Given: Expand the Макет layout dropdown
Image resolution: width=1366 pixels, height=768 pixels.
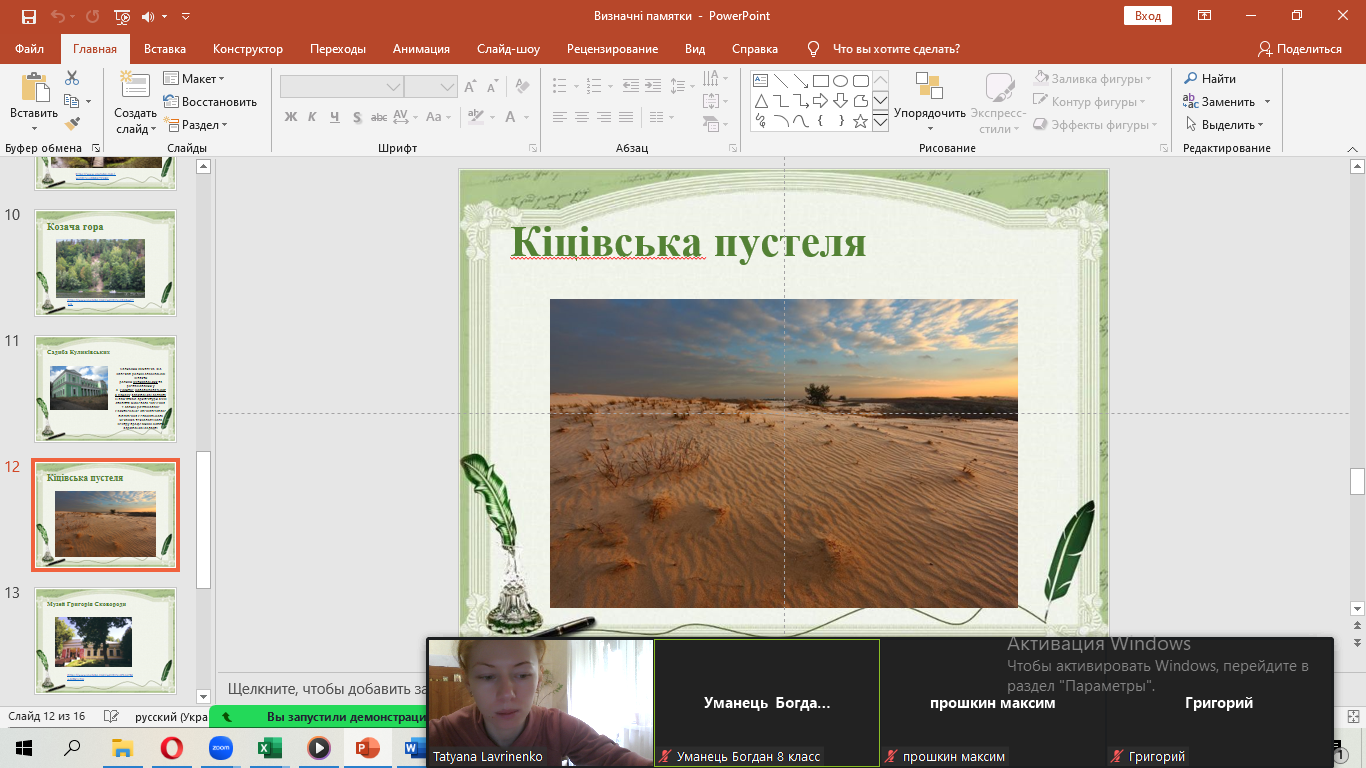Looking at the screenshot, I should 195,78.
